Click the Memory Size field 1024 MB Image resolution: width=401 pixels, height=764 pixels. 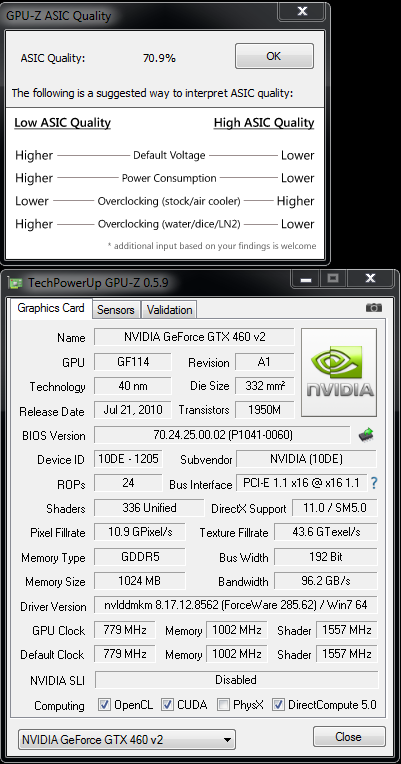pos(140,581)
